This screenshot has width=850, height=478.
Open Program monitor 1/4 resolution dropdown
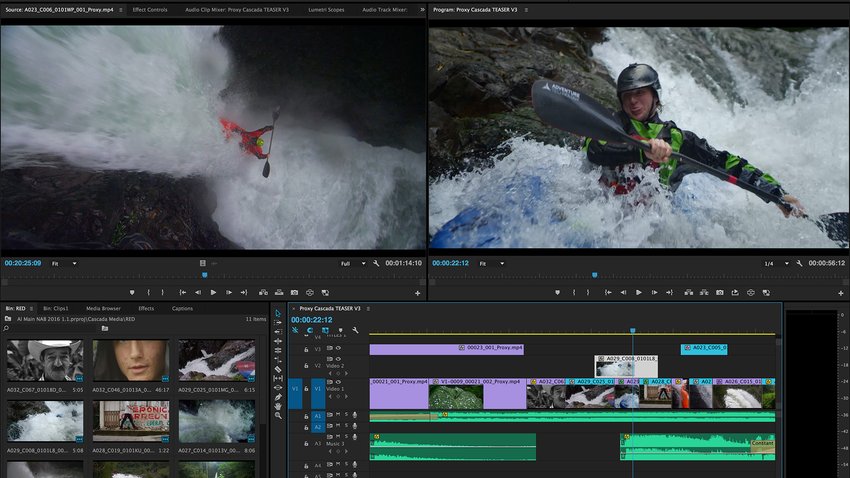tap(776, 263)
